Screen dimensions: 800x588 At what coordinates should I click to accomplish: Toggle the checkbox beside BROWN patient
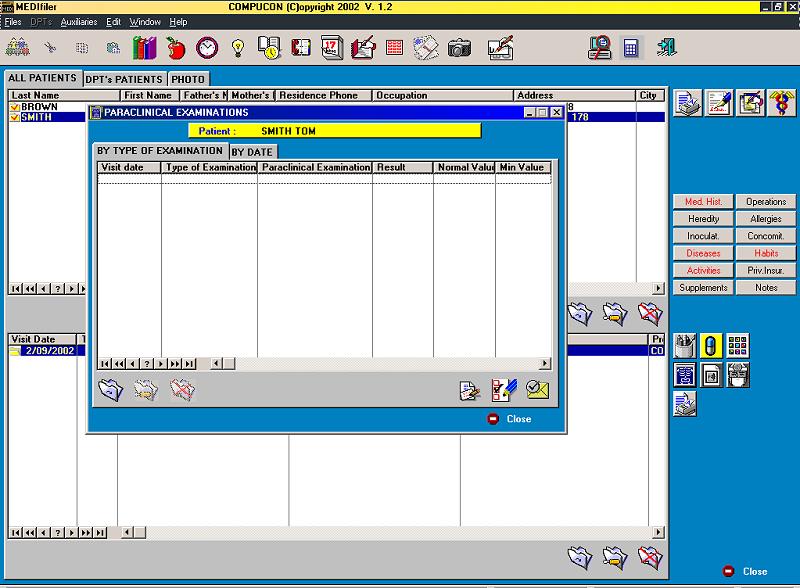pyautogui.click(x=14, y=107)
